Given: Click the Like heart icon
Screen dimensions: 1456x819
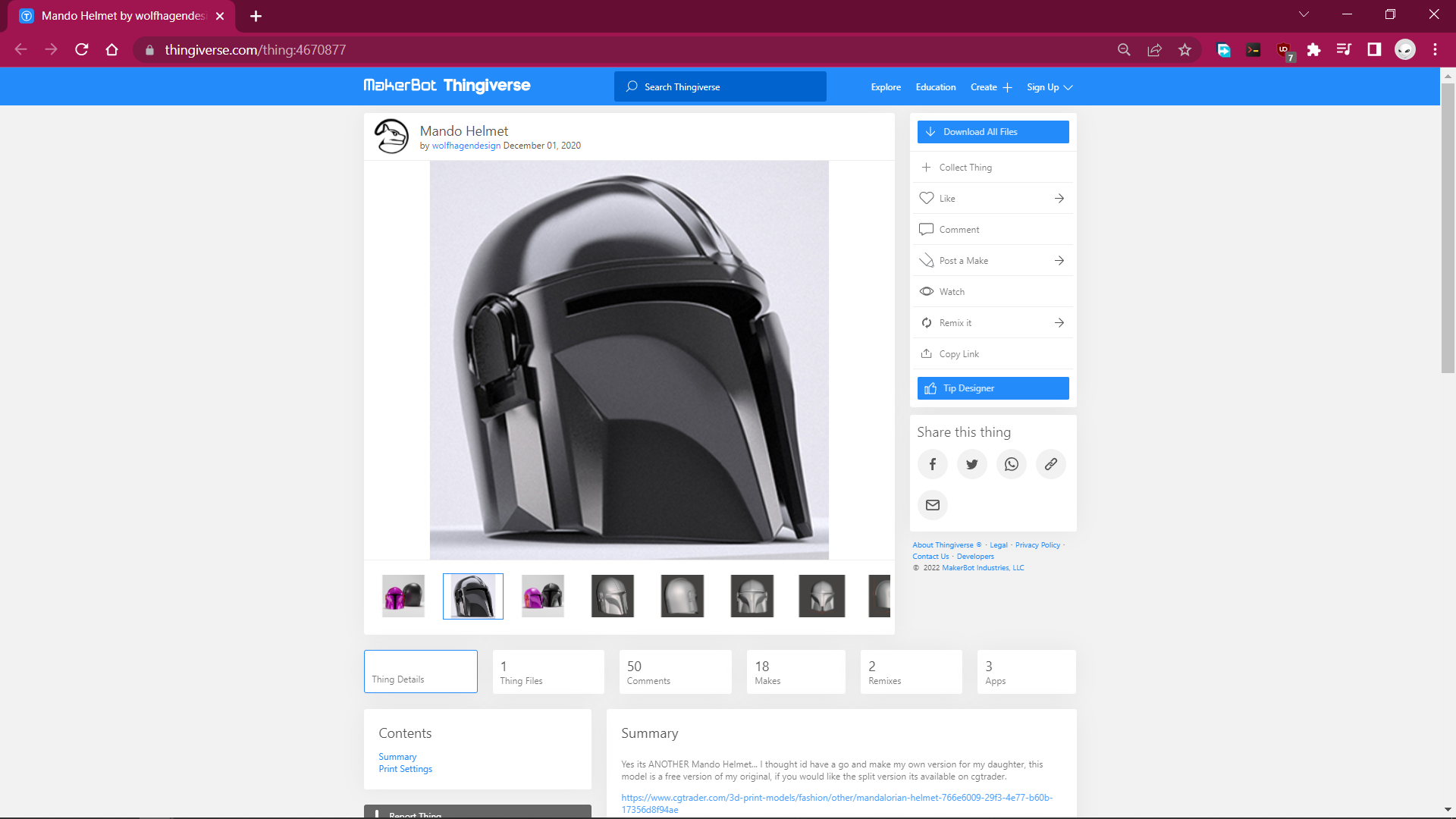Looking at the screenshot, I should pyautogui.click(x=926, y=198).
